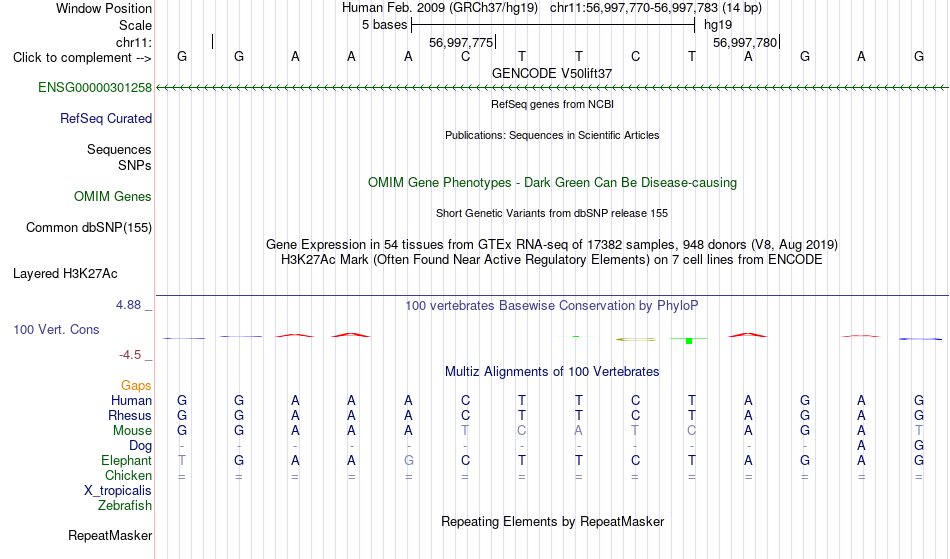The height and width of the screenshot is (559, 950).
Task: Open the ENSG00000301258 gene track label
Action: coord(95,87)
